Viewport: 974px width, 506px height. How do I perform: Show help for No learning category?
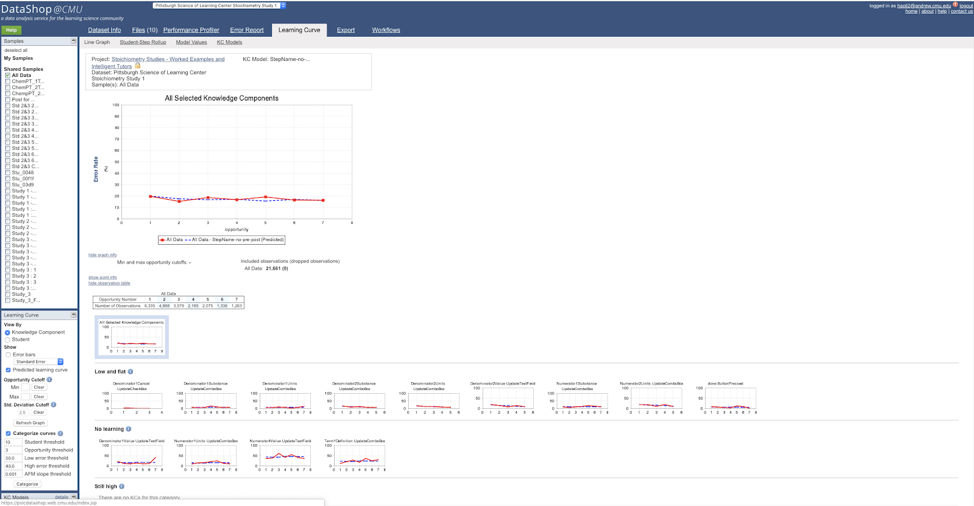(x=129, y=428)
